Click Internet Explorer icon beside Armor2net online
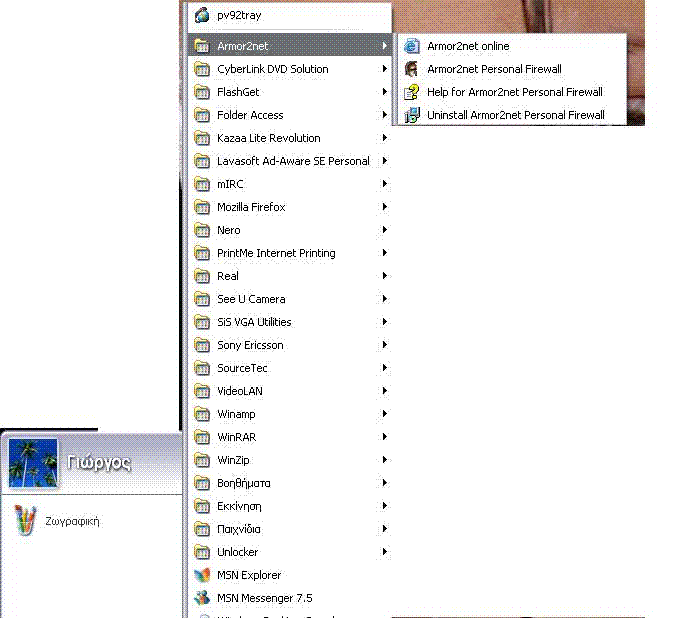The image size is (673, 618). click(x=411, y=46)
